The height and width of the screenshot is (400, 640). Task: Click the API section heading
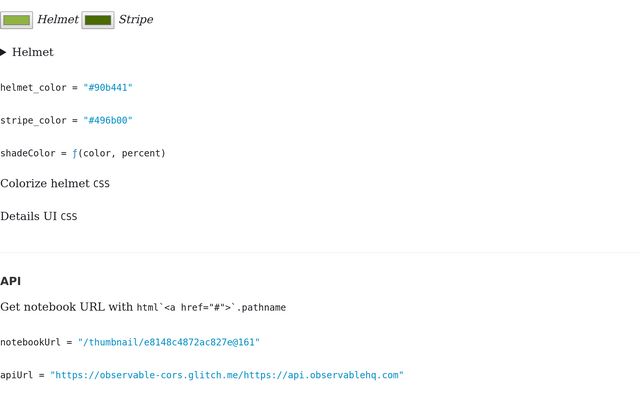click(11, 281)
